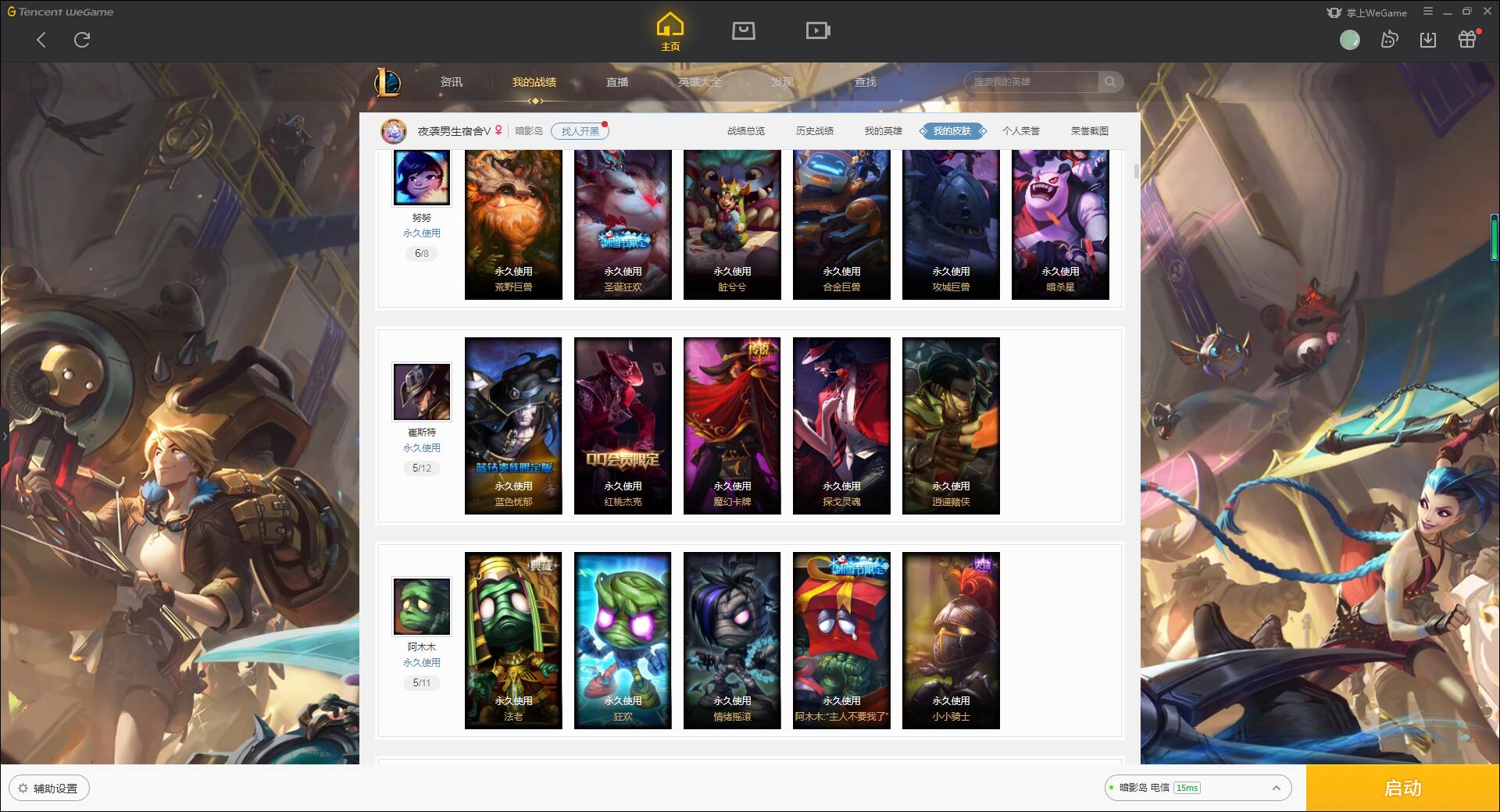Viewport: 1500px width, 812px height.
Task: Click the 暗影岛 server label beside the name
Action: (529, 131)
